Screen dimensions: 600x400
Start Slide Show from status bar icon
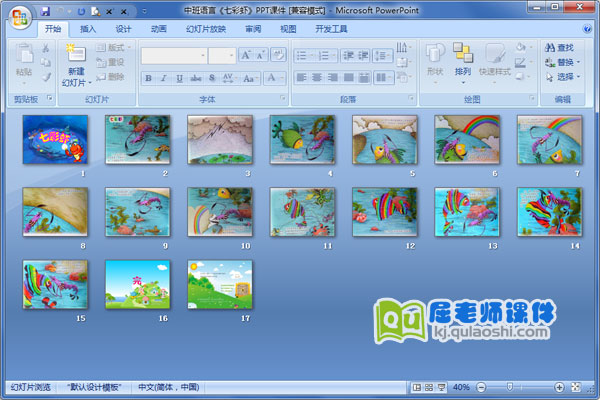(442, 387)
